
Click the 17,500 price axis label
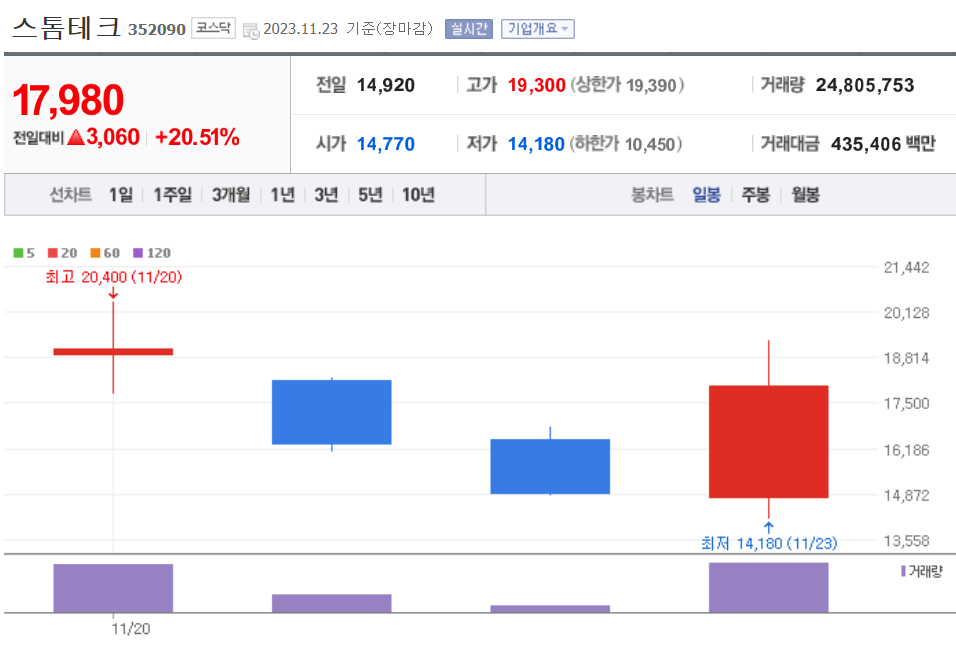point(907,404)
